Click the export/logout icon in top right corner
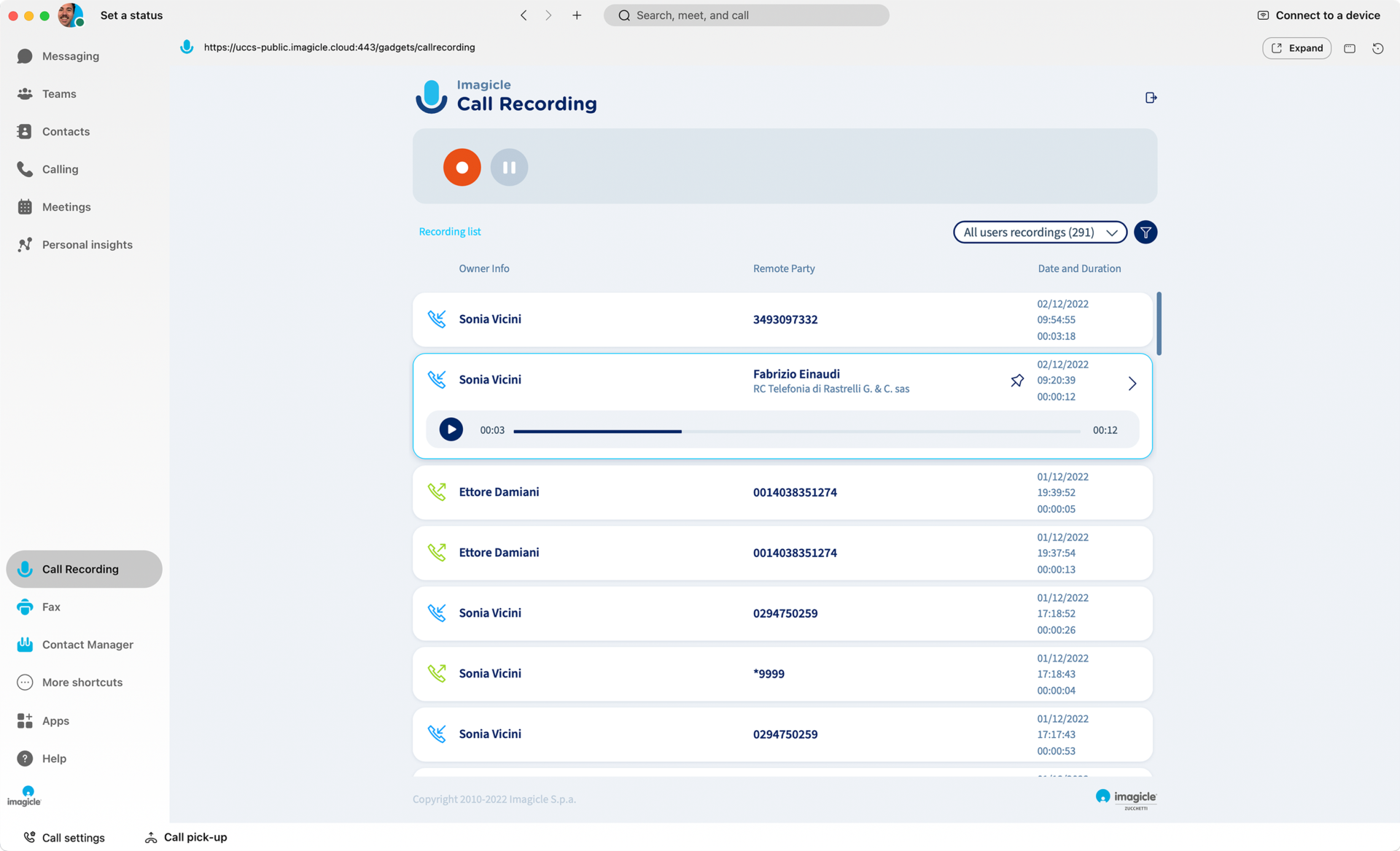Image resolution: width=1400 pixels, height=851 pixels. pyautogui.click(x=1151, y=97)
